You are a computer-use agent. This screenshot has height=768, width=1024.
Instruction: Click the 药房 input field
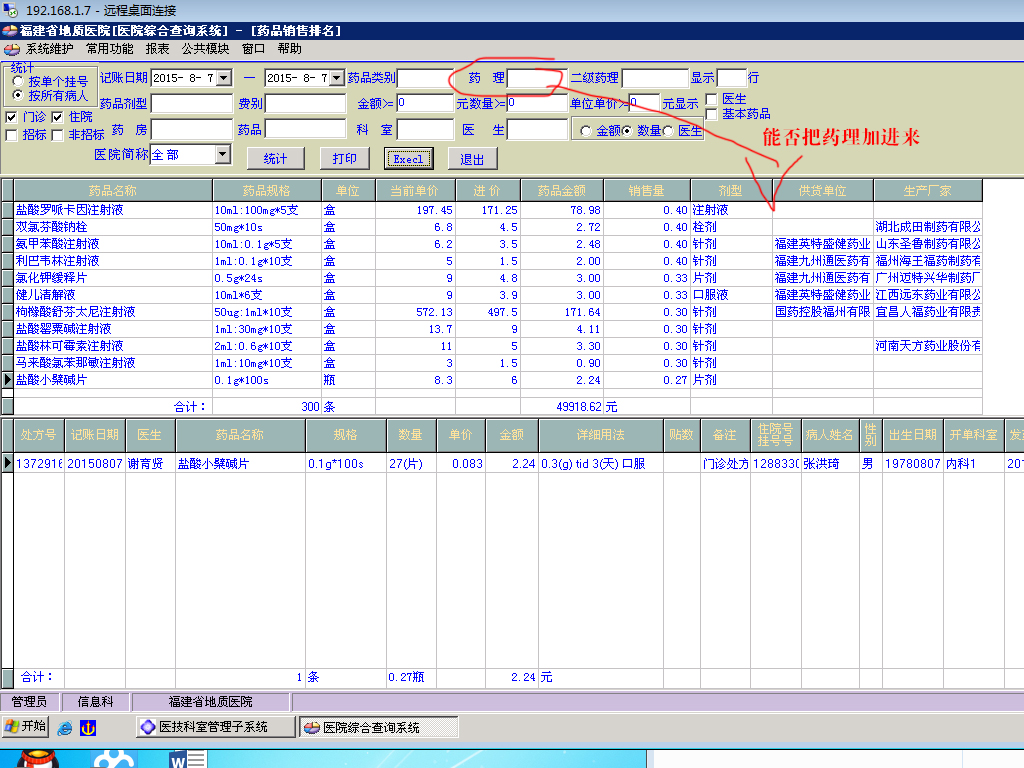point(192,129)
